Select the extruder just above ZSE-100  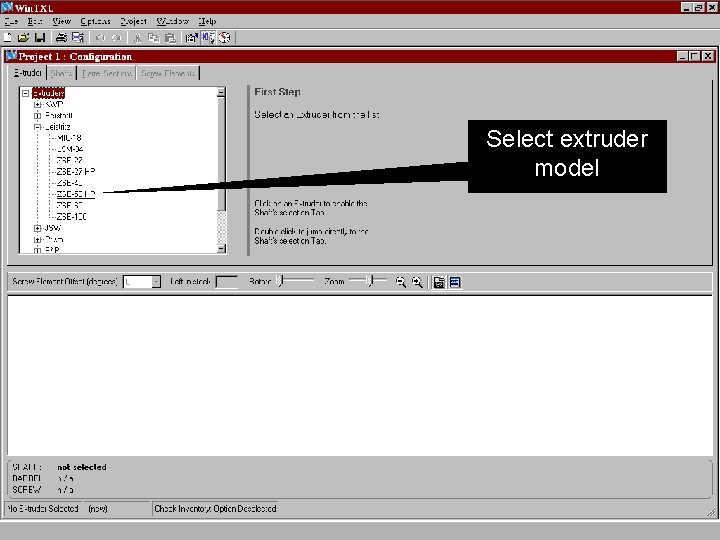[x=69, y=205]
